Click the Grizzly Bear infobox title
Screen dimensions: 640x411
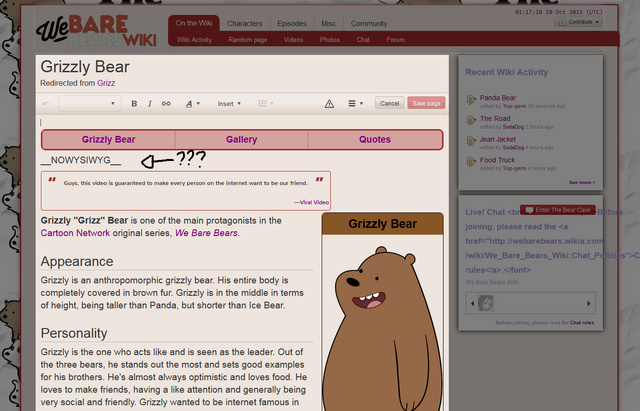pyautogui.click(x=382, y=224)
